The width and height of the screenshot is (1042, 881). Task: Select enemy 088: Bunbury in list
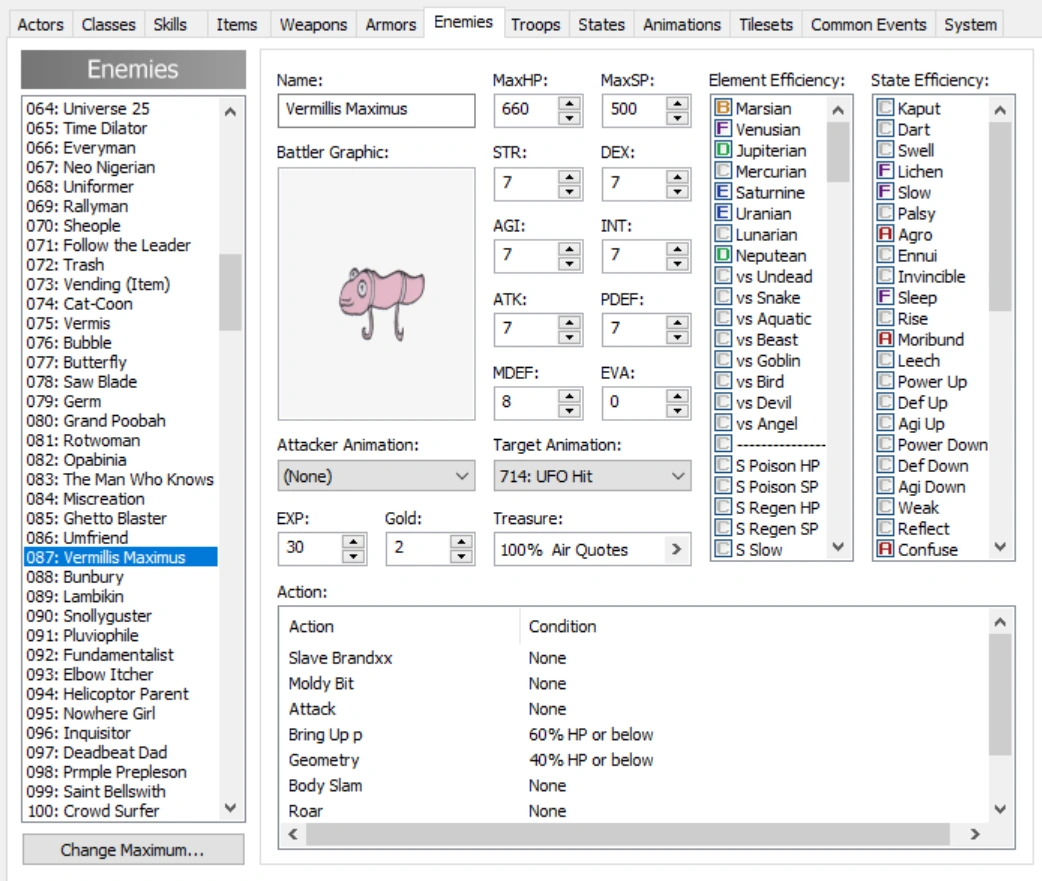[x=120, y=577]
